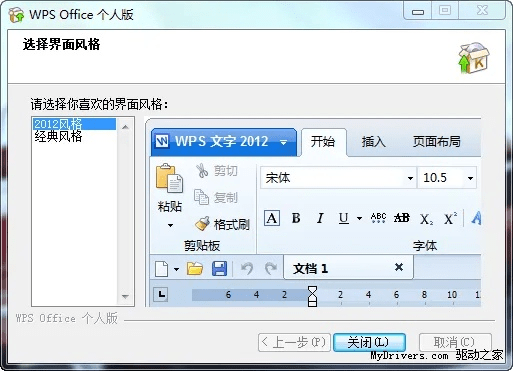This screenshot has height=371, width=513.
Task: Click the WPS installer box icon in header
Action: pos(474,58)
